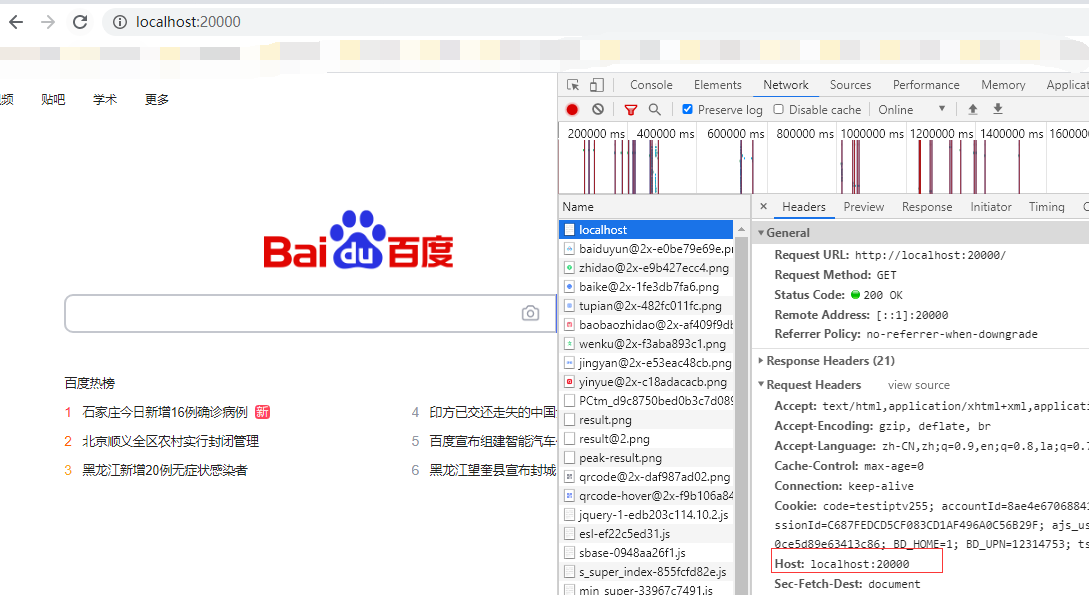Export HAR file with download arrow
1089x595 pixels.
(997, 109)
